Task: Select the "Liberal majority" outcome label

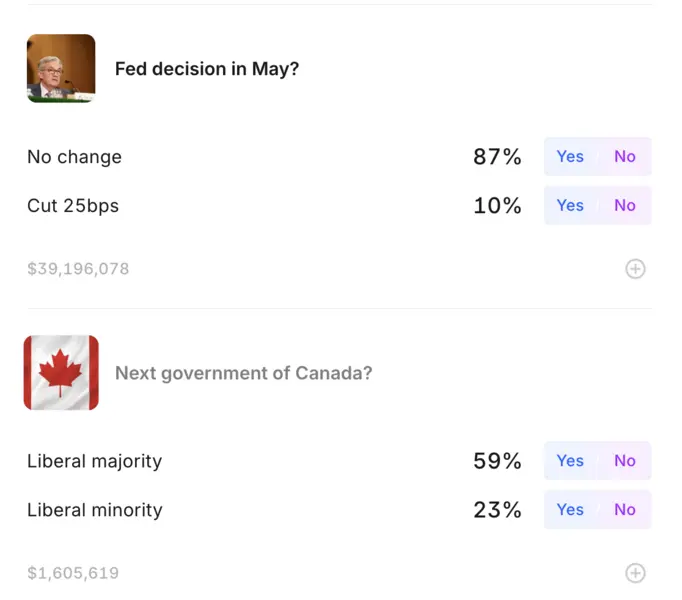Action: (x=95, y=461)
